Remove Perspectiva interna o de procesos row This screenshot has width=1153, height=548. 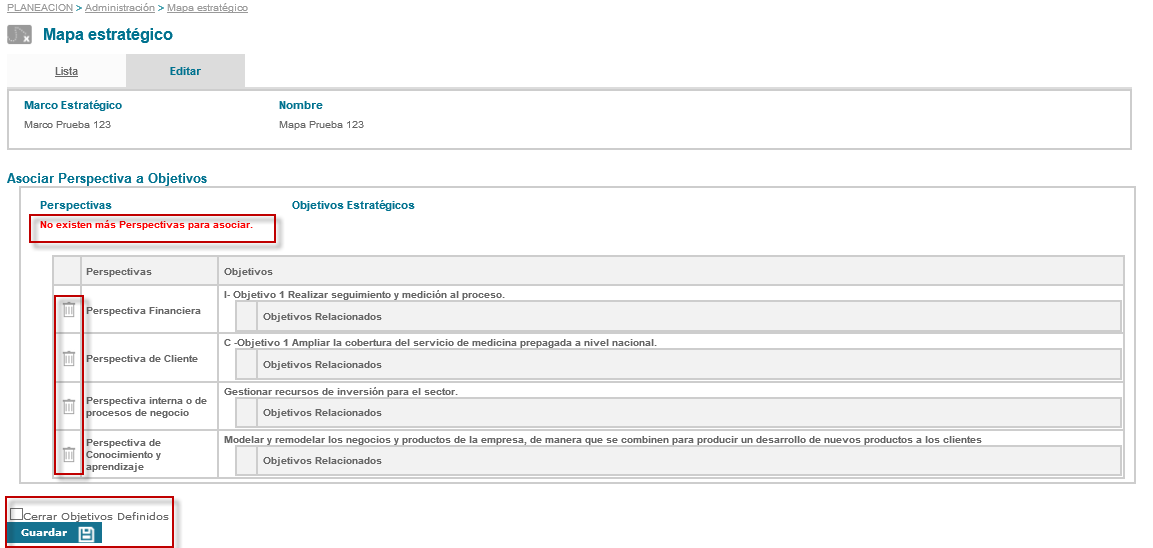point(68,406)
